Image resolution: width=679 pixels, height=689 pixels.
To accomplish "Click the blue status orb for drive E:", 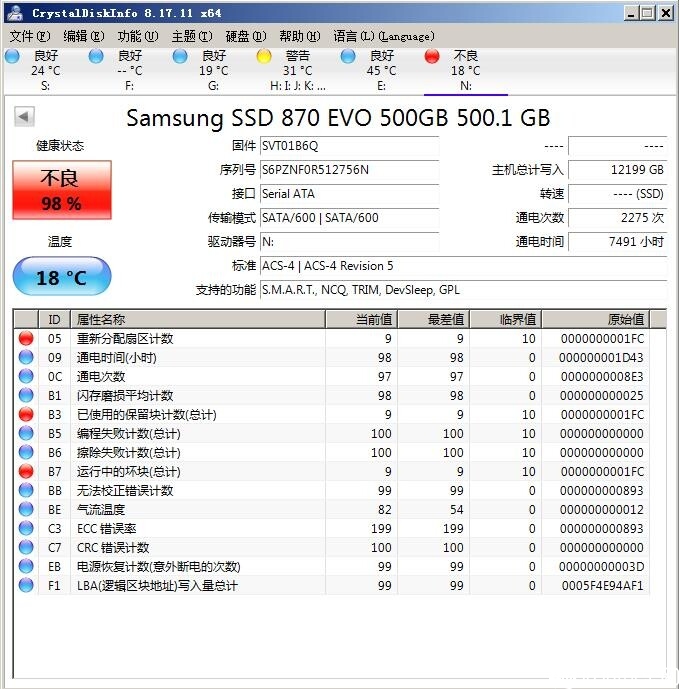I will pos(348,56).
